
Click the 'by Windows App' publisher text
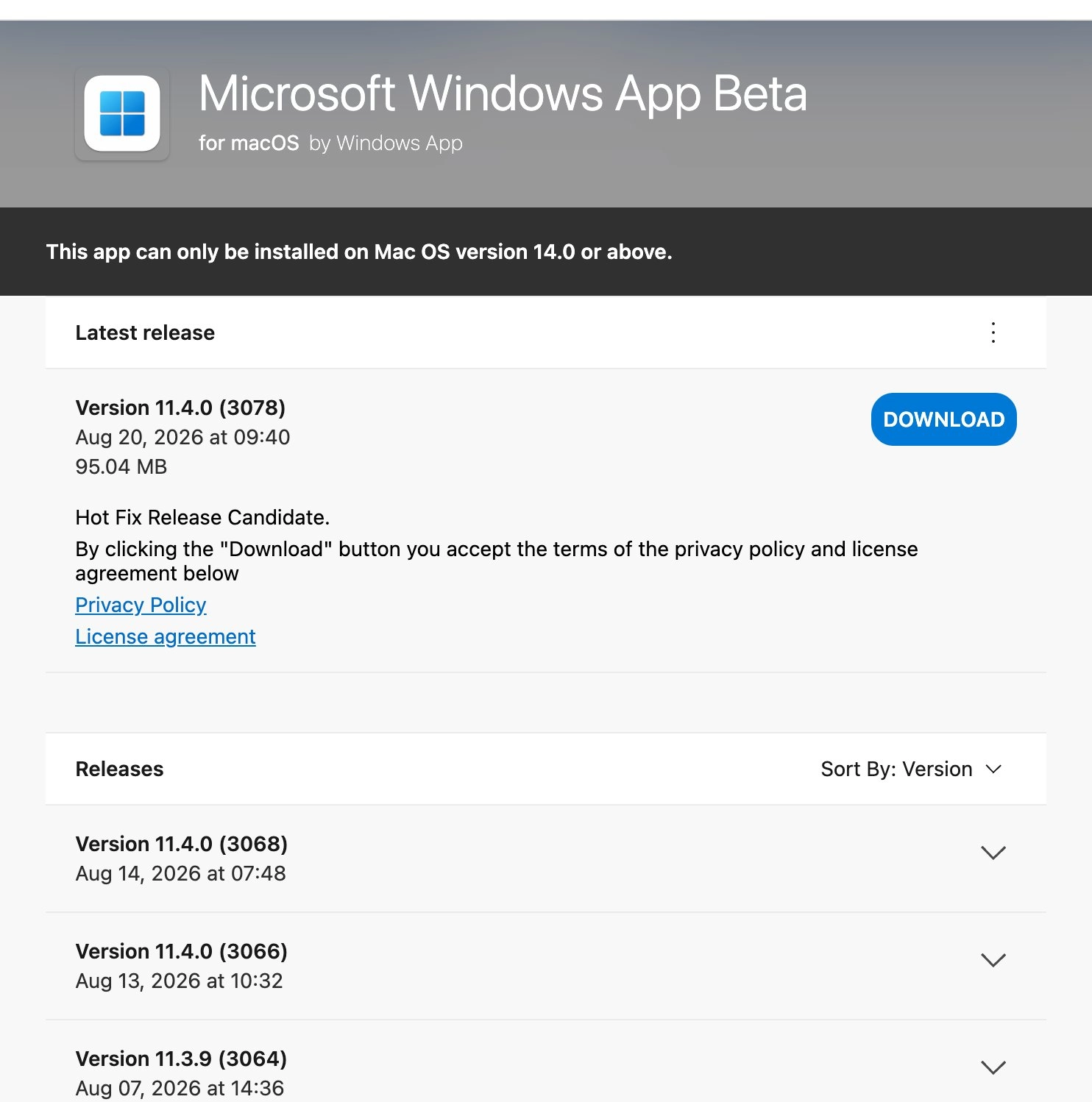coord(386,143)
